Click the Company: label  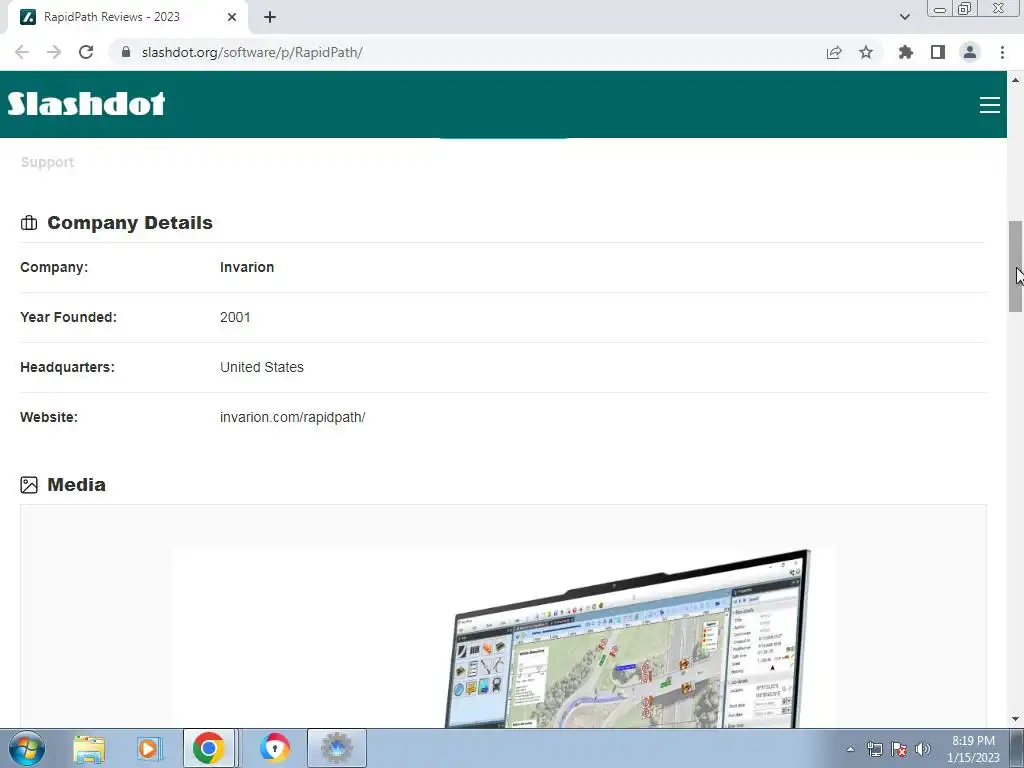click(54, 267)
